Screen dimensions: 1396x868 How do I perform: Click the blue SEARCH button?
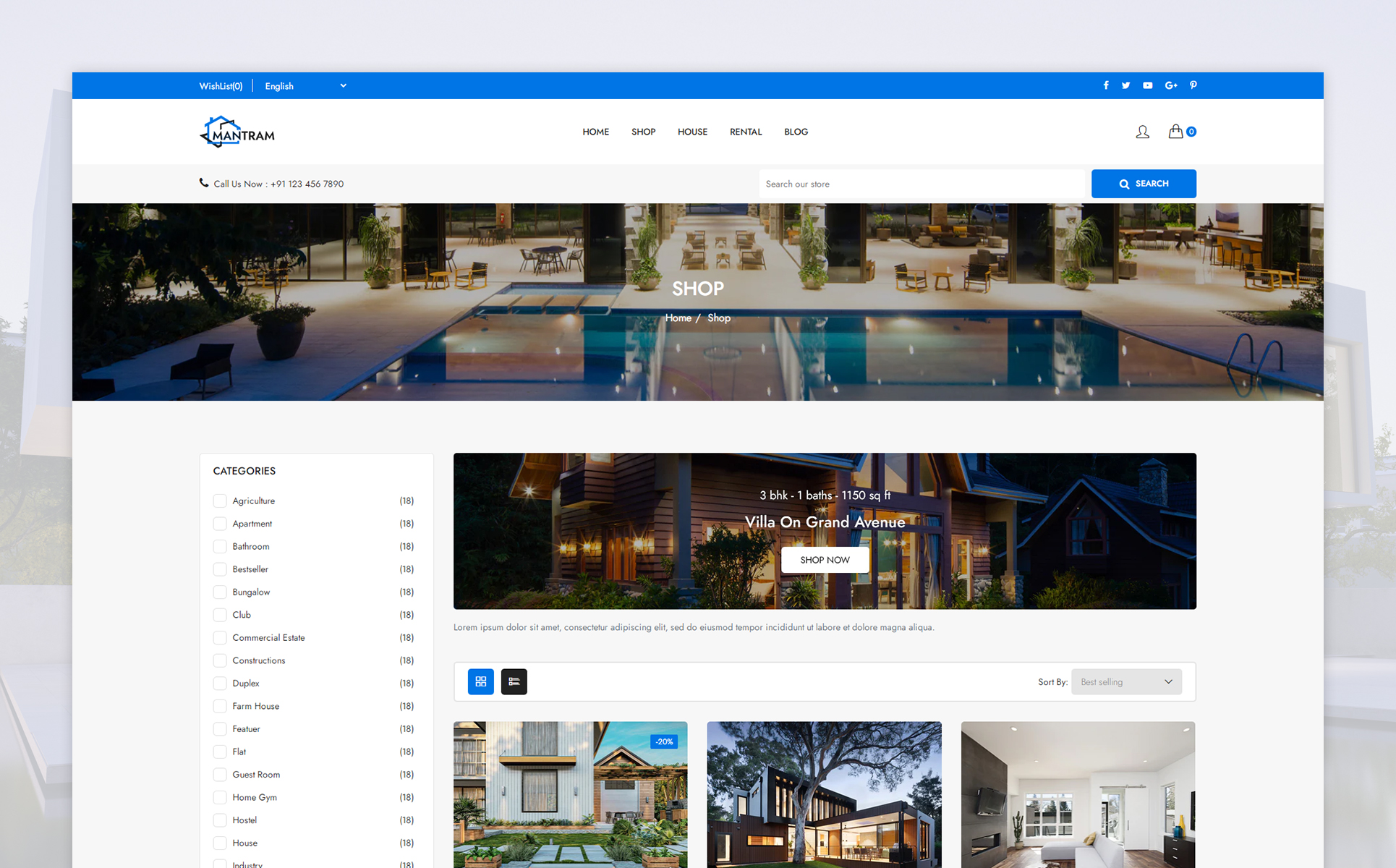click(x=1144, y=184)
